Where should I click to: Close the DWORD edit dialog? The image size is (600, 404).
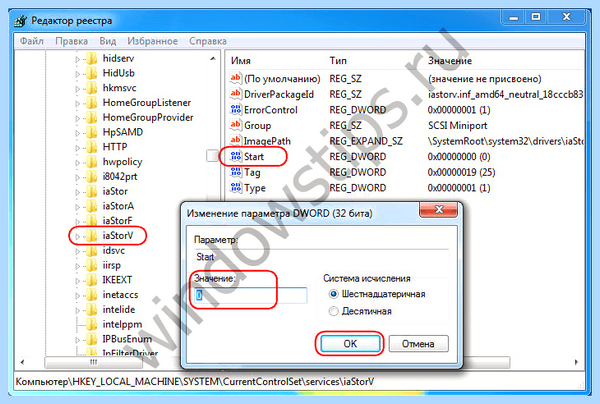(439, 210)
